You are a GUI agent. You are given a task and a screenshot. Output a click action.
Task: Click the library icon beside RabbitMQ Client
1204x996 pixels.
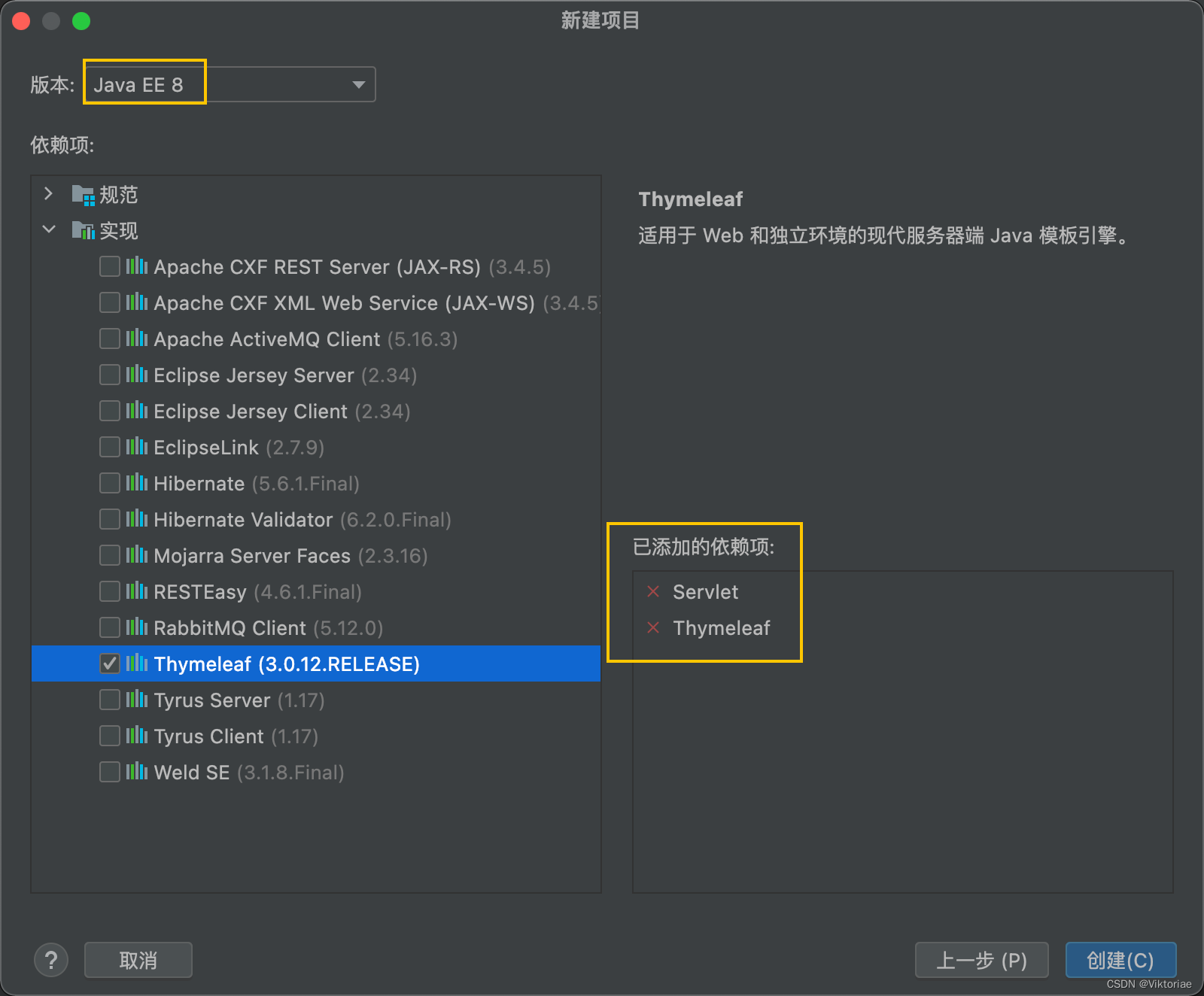coord(137,627)
